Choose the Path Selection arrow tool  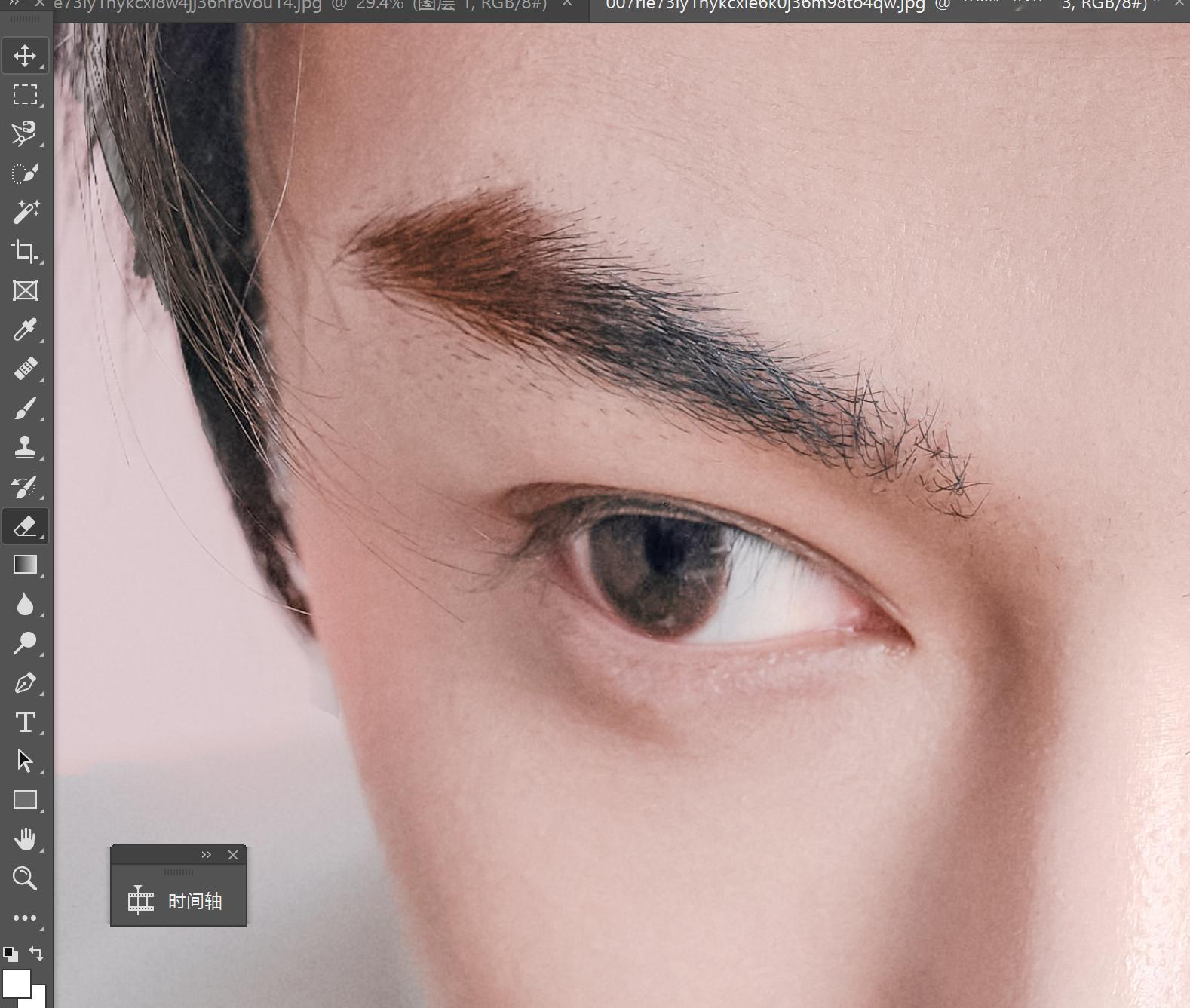tap(25, 761)
